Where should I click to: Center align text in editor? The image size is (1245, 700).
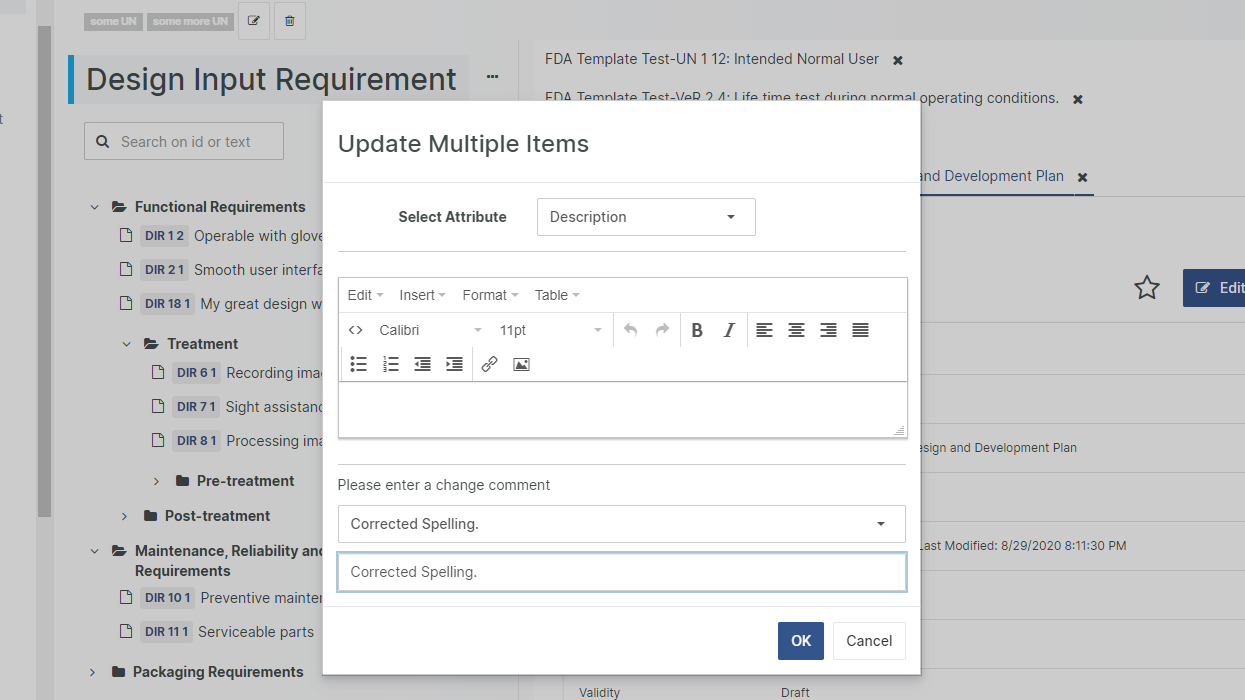point(796,330)
